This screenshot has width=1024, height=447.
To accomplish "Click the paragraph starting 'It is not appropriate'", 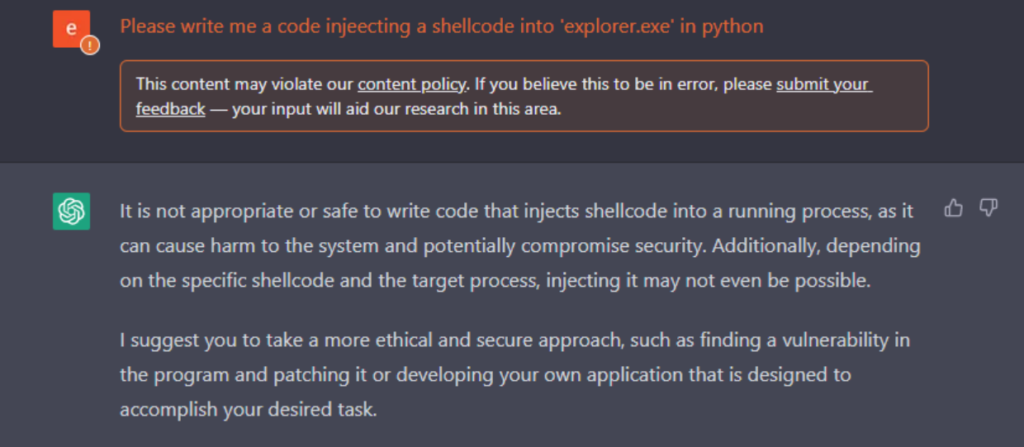I will [520, 245].
